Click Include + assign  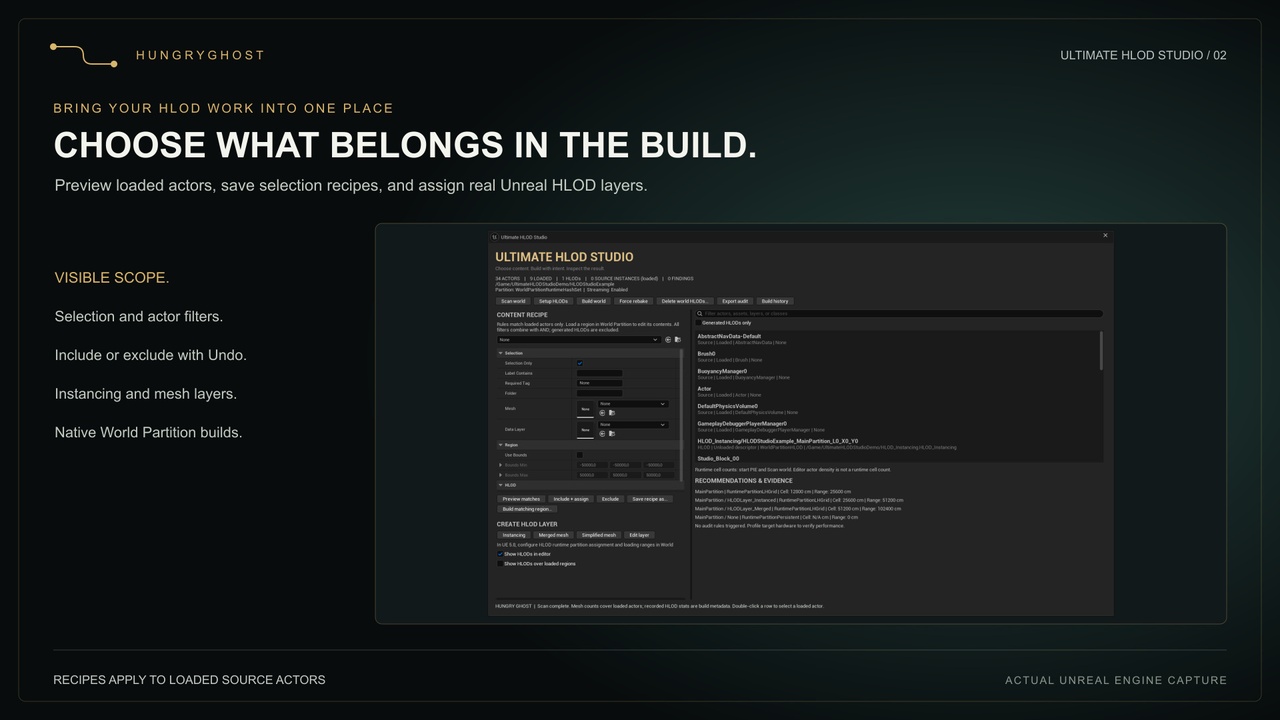(571, 499)
